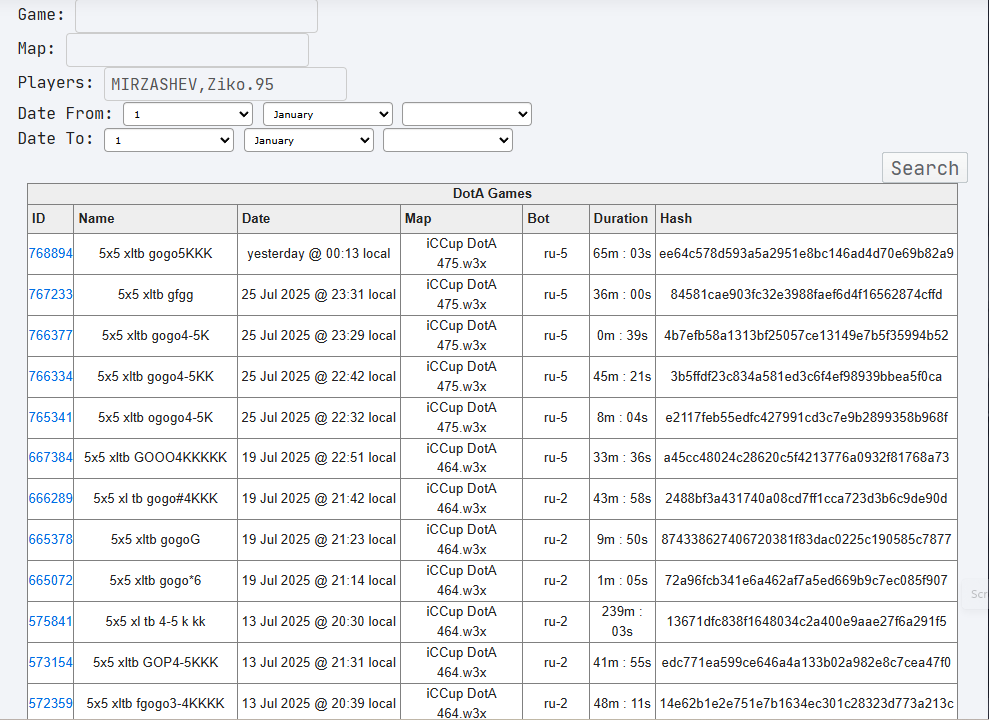This screenshot has height=720, width=989.
Task: Open the Date To day dropdown
Action: pos(169,140)
